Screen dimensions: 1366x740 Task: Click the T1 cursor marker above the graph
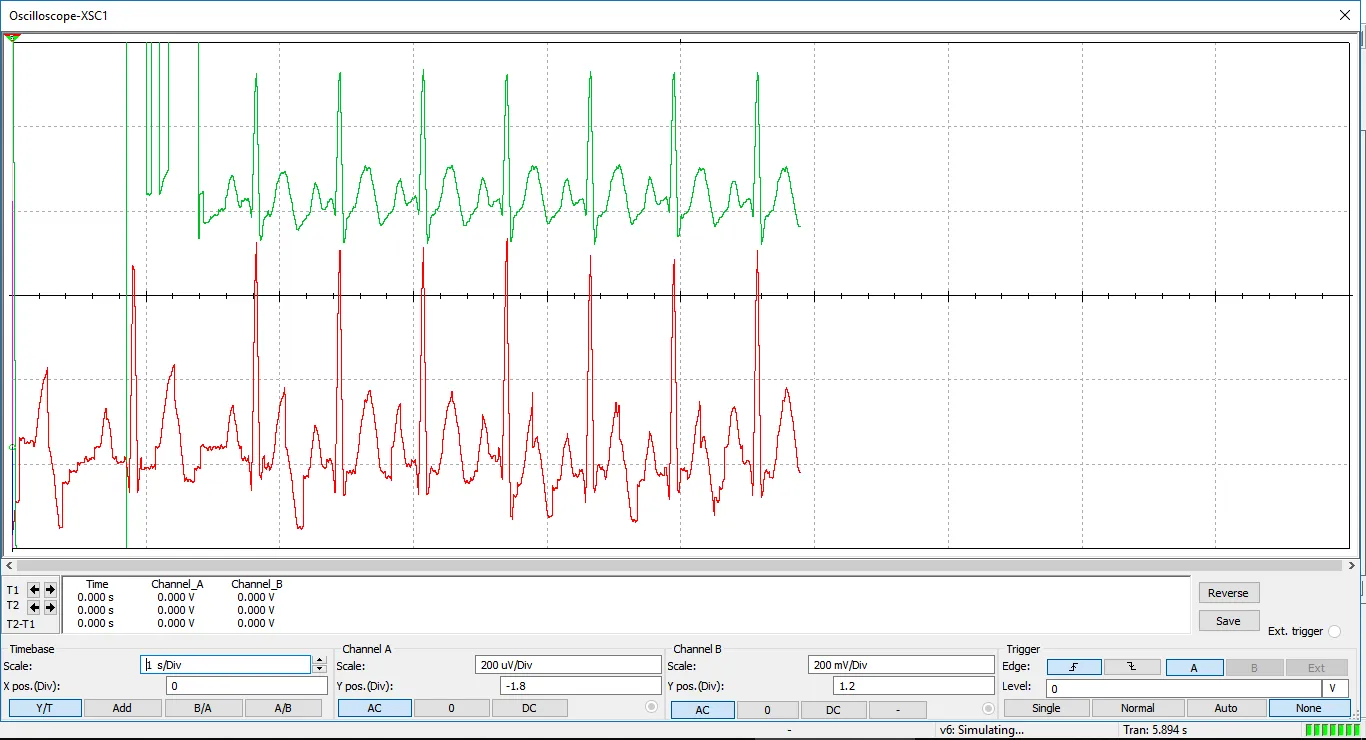click(x=12, y=37)
